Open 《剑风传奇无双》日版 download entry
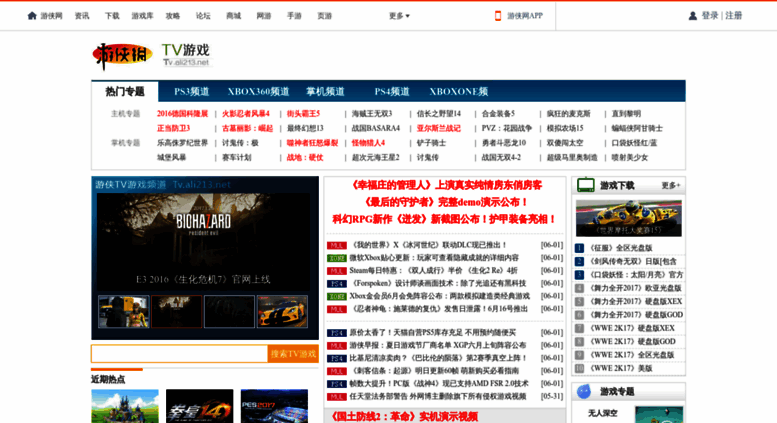 tap(632, 262)
